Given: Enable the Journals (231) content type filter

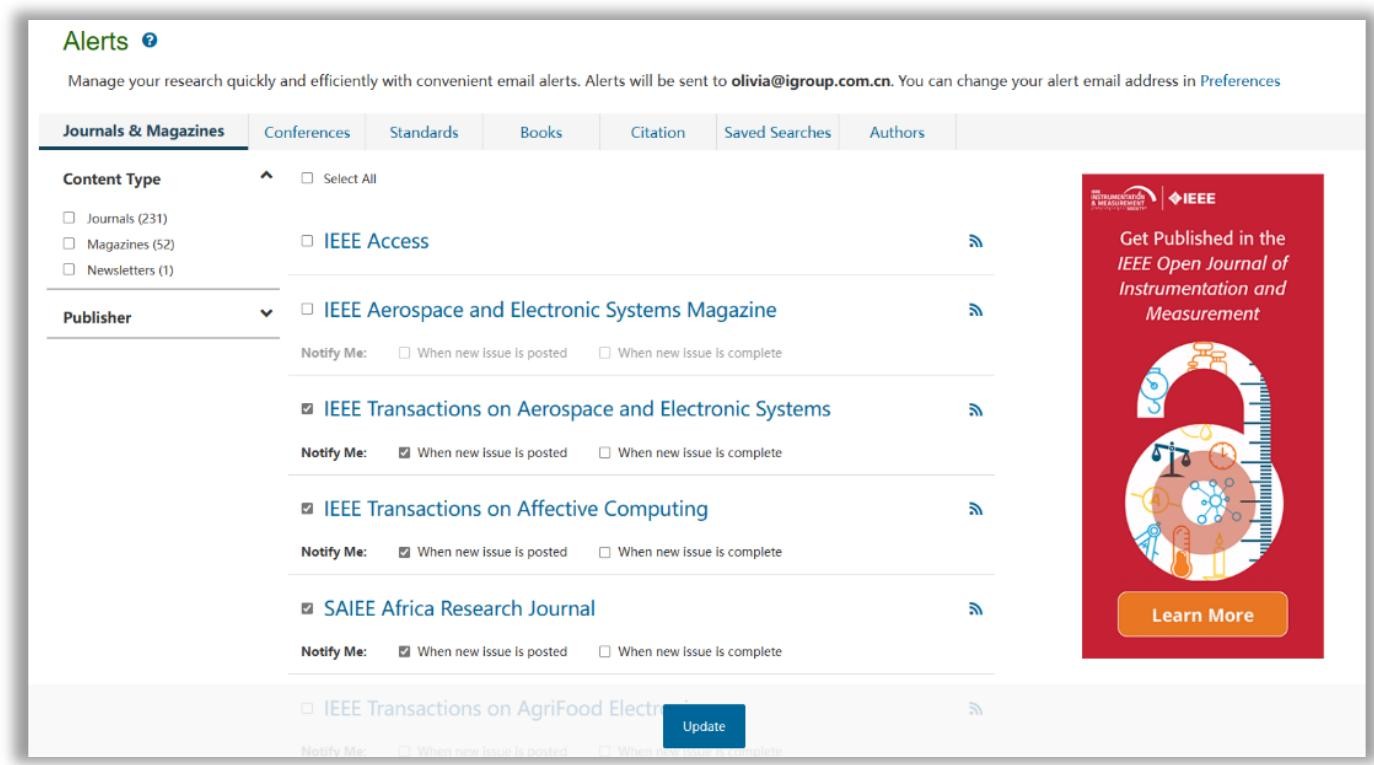Looking at the screenshot, I should click(x=68, y=217).
